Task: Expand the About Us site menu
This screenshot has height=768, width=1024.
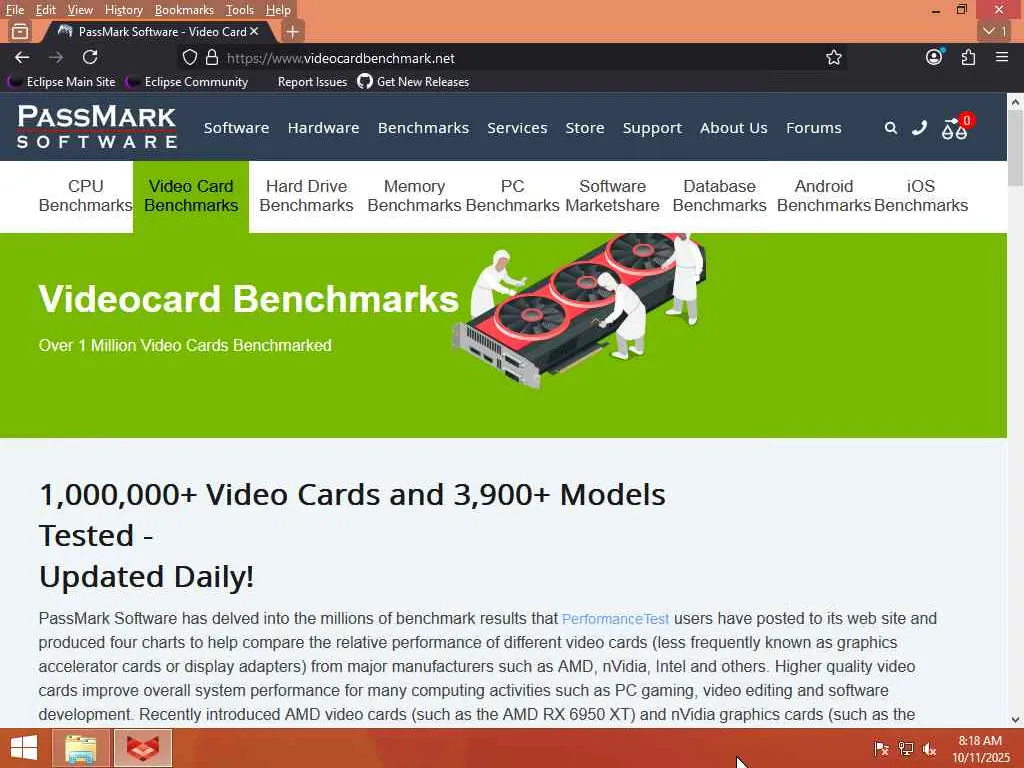Action: point(733,128)
